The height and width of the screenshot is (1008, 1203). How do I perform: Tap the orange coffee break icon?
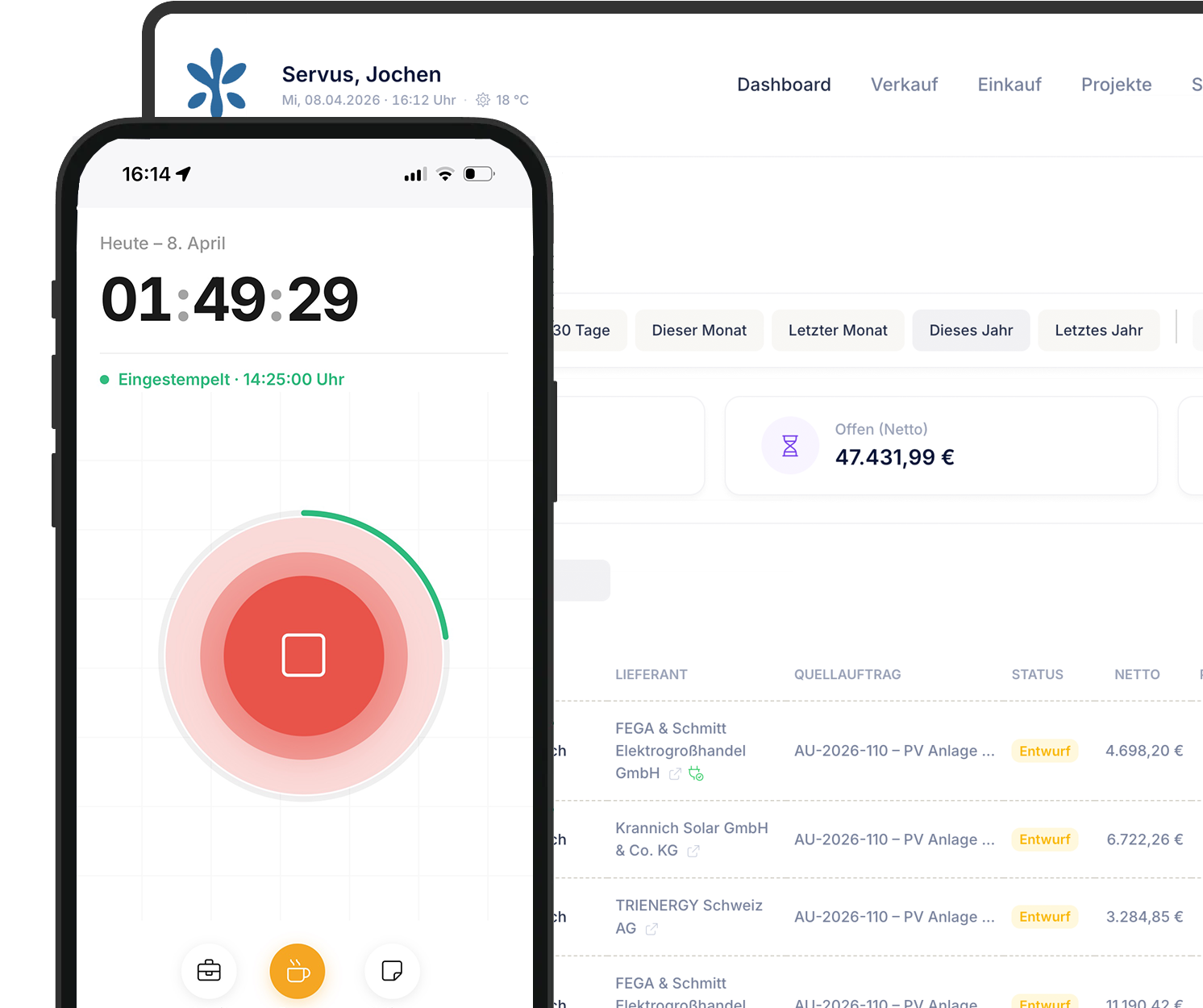pyautogui.click(x=298, y=971)
